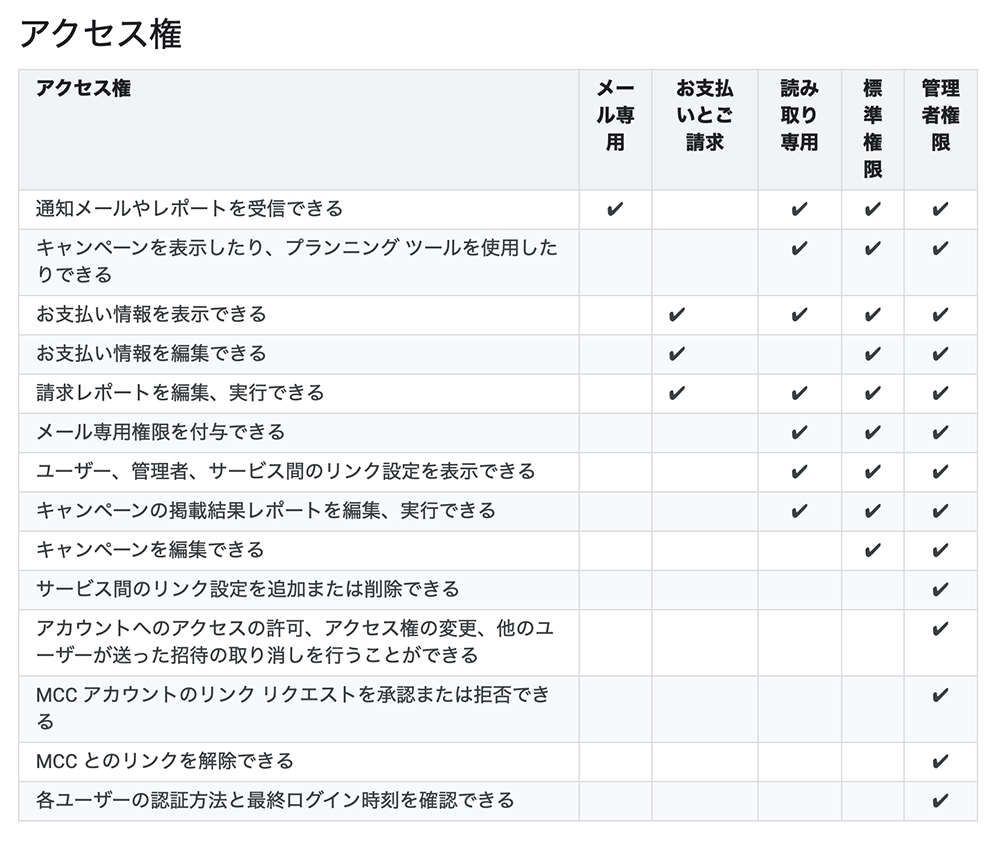The height and width of the screenshot is (846, 1000).
Task: Select the 標準権限 column header
Action: point(872,129)
